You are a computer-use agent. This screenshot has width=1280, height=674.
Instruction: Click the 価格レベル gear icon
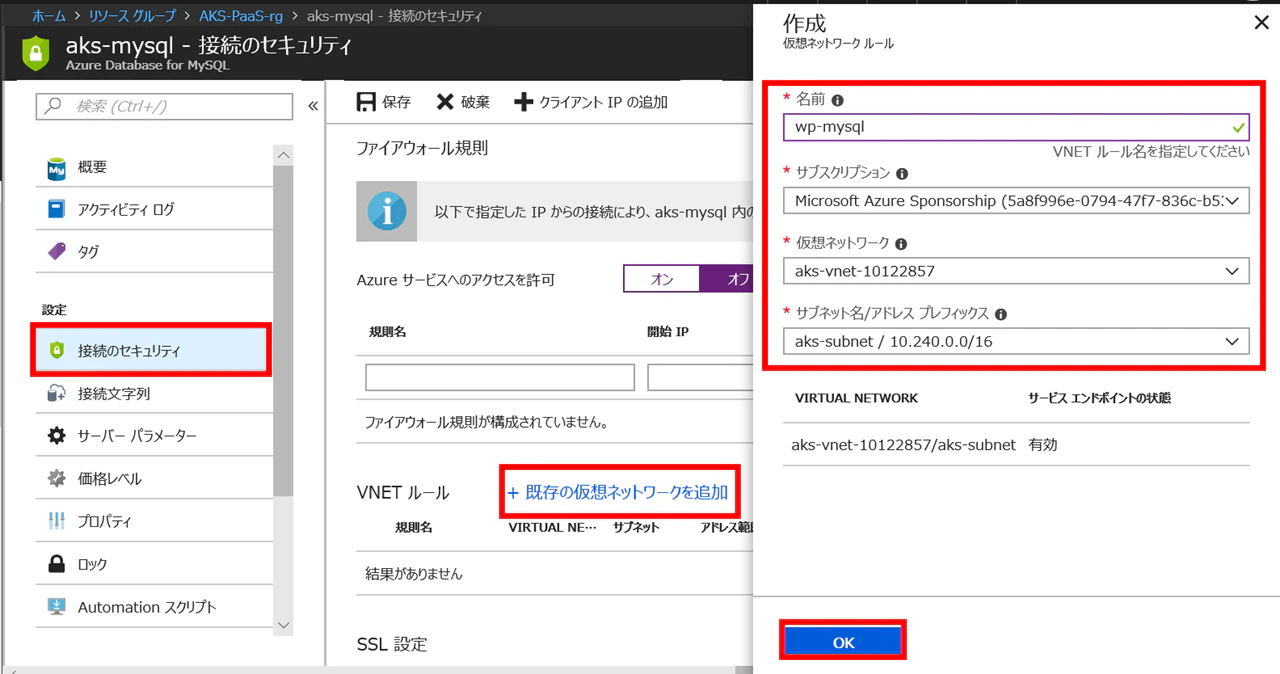(x=57, y=479)
